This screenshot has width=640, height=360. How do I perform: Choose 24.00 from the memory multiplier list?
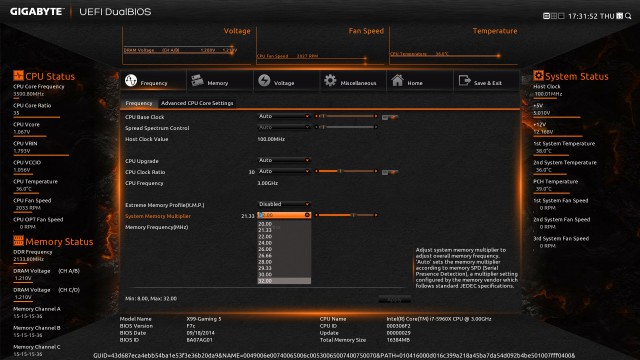(x=284, y=243)
